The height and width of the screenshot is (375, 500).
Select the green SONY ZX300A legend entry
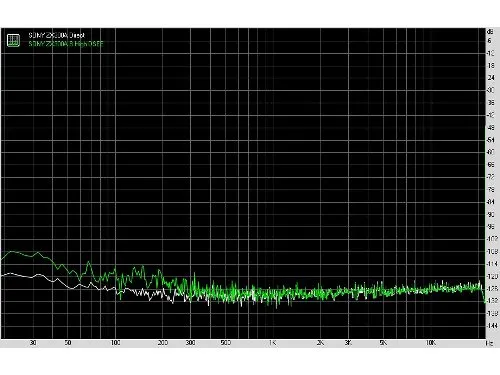point(66,44)
